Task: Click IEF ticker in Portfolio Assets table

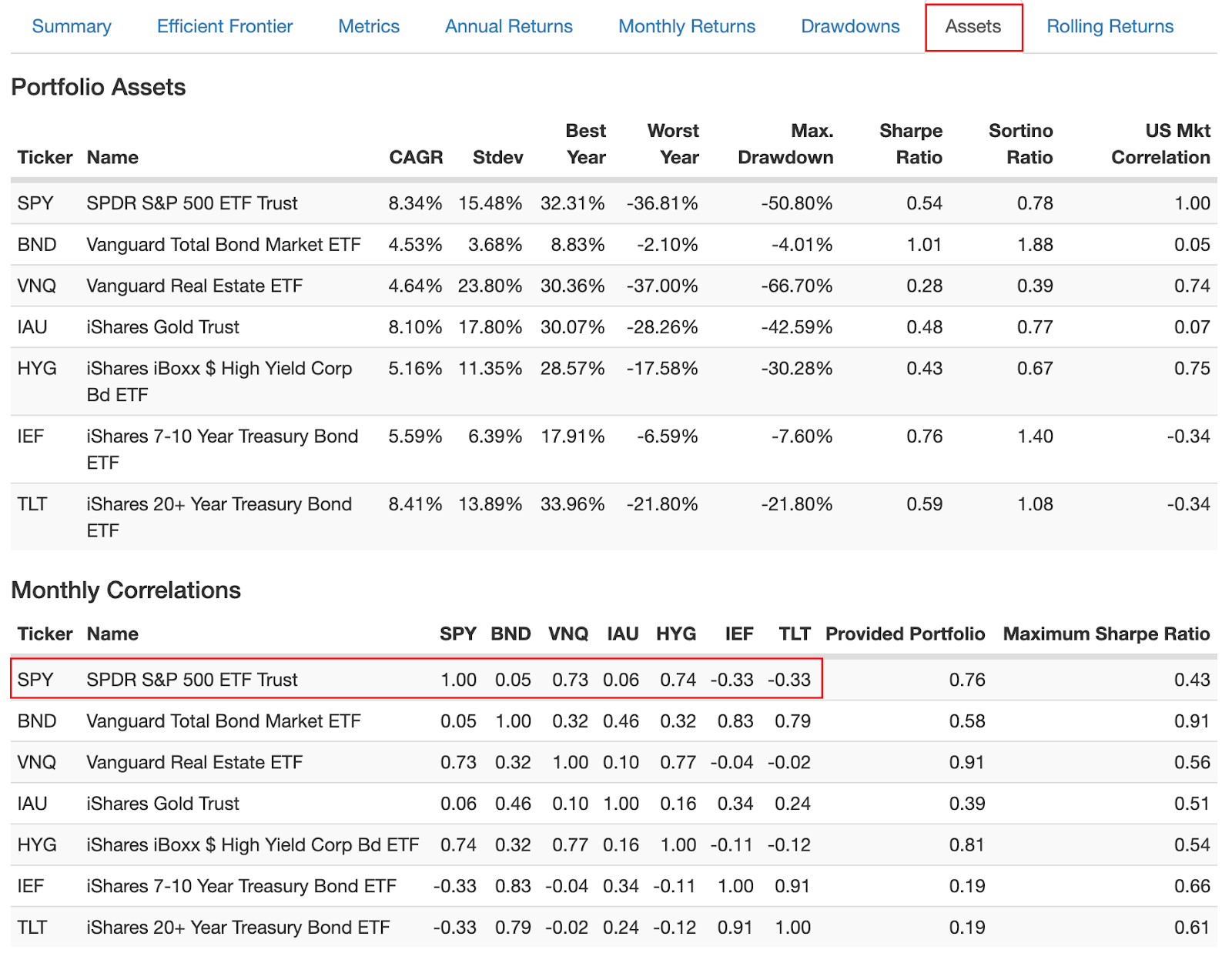Action: pos(31,436)
